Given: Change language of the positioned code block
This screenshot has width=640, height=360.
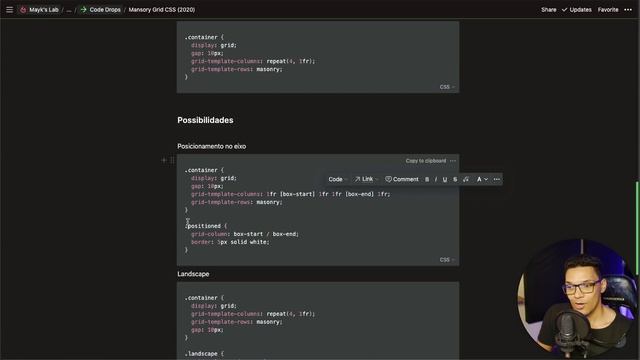Looking at the screenshot, I should [x=447, y=260].
